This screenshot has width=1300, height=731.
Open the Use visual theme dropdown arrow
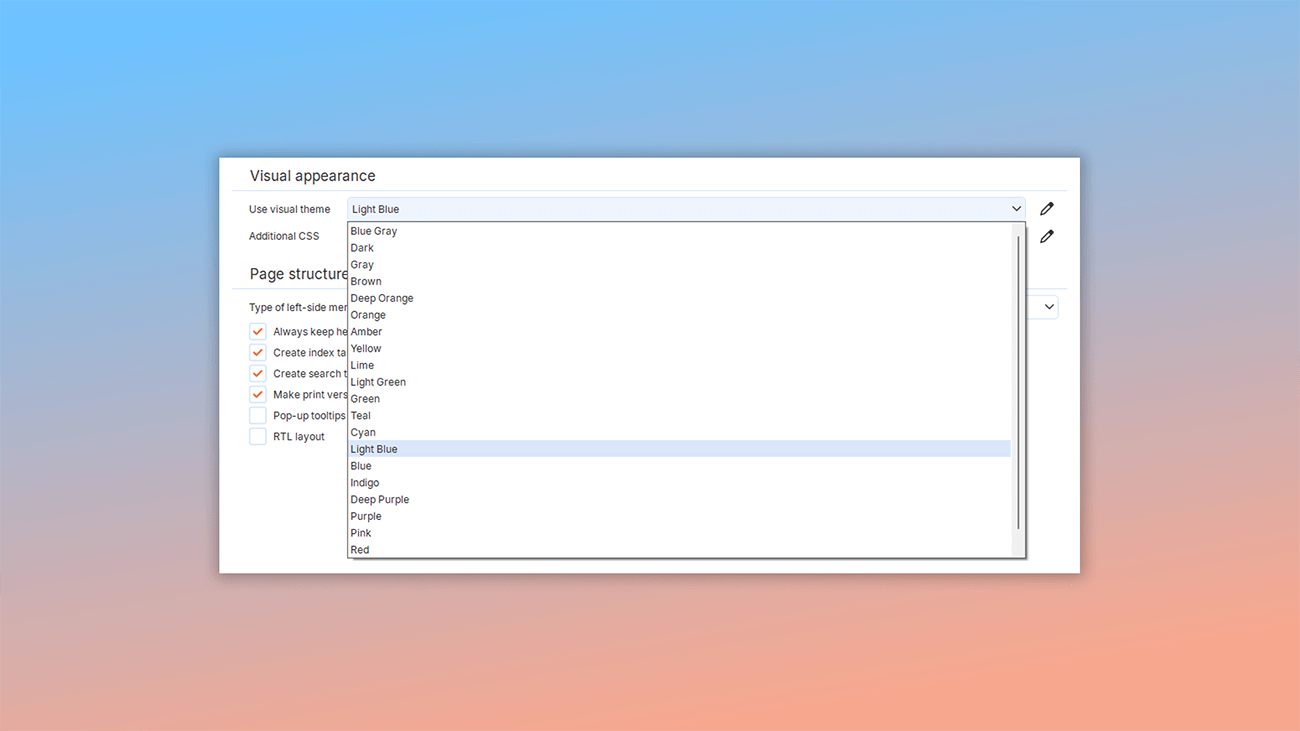point(1017,208)
